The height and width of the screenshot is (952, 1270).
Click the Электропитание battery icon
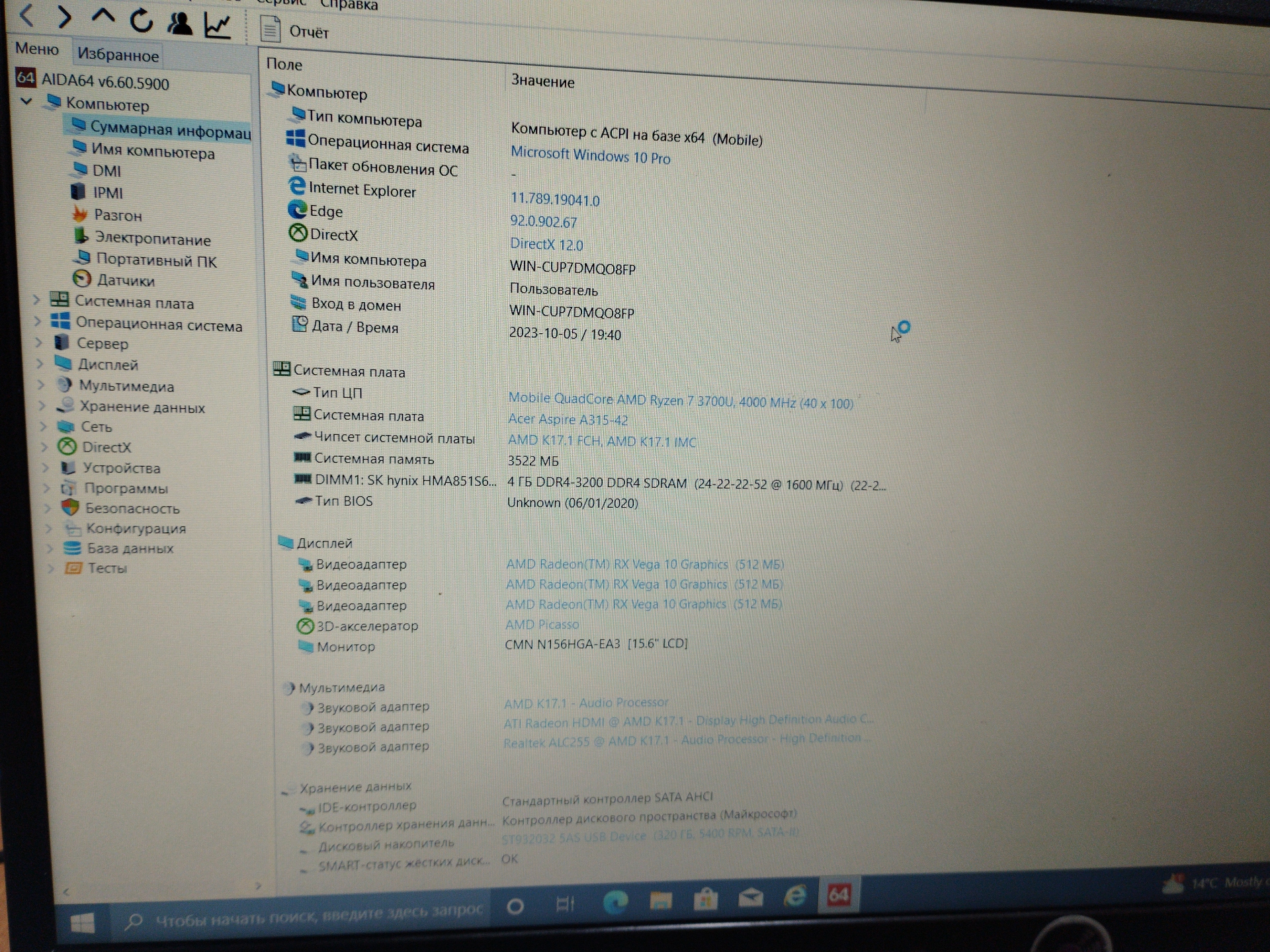point(81,236)
